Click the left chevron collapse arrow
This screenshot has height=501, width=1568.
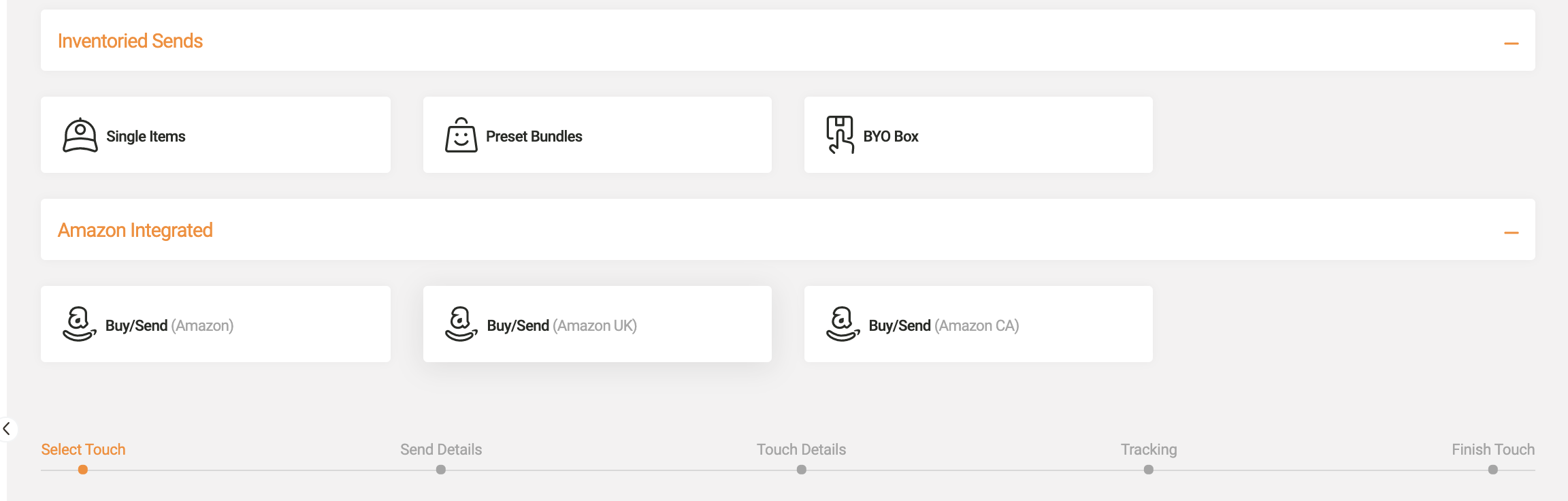click(x=7, y=429)
